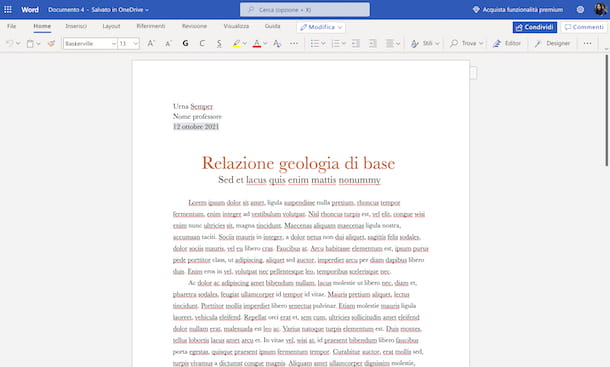
Task: Select the Home tab
Action: click(x=42, y=26)
